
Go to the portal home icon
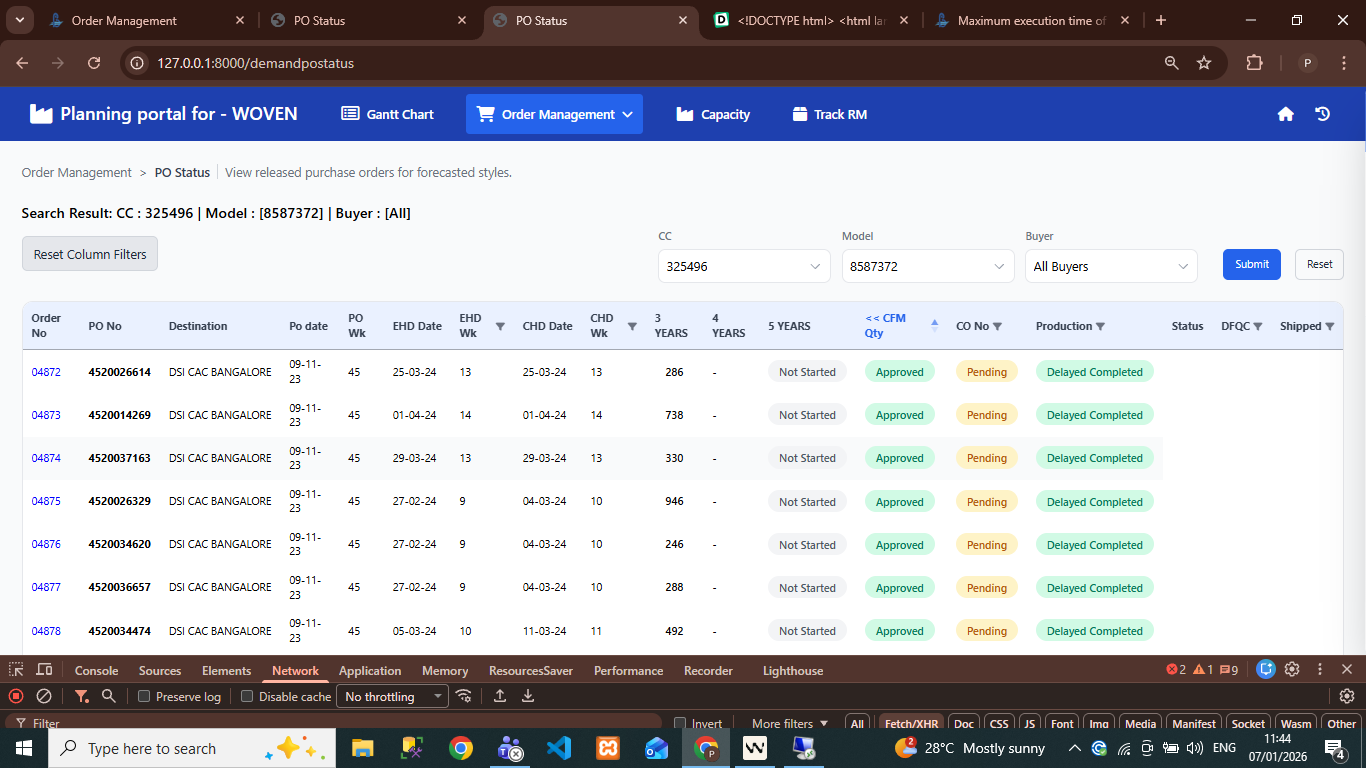[1285, 114]
